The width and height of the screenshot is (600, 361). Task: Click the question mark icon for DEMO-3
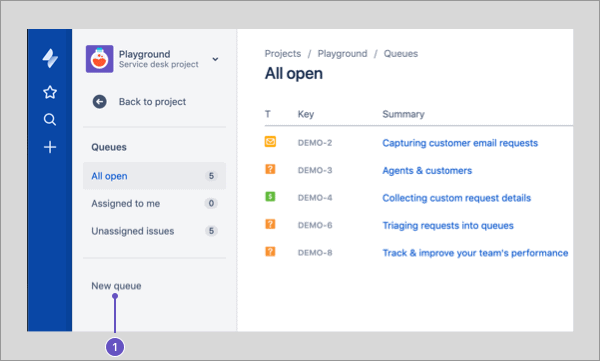pyautogui.click(x=270, y=169)
